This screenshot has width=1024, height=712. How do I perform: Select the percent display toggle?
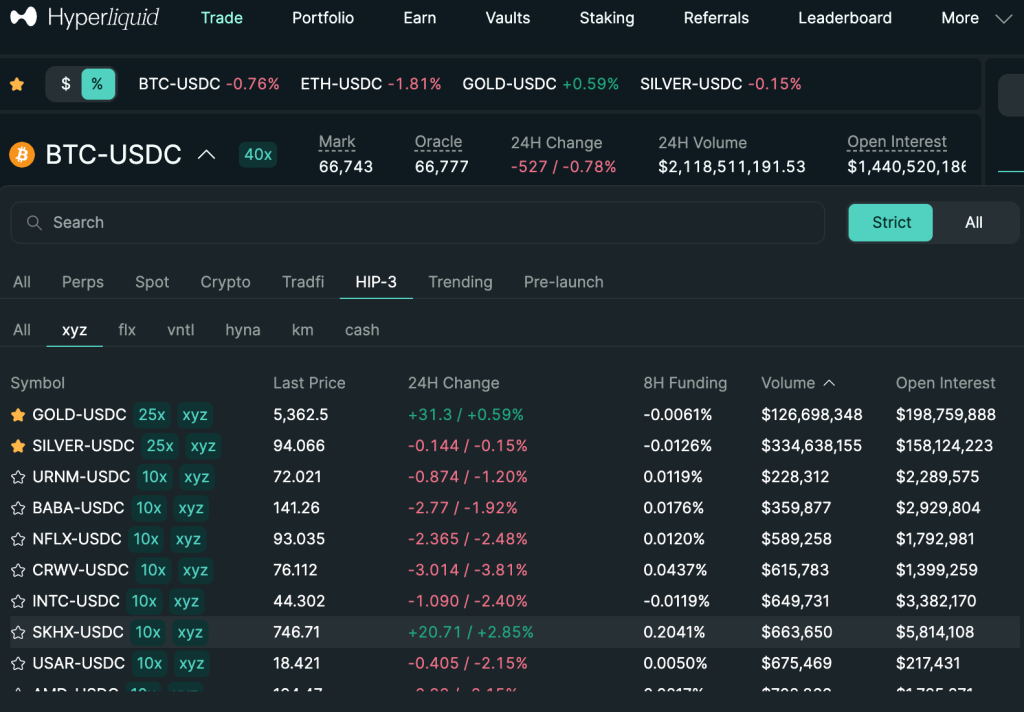pyautogui.click(x=97, y=84)
